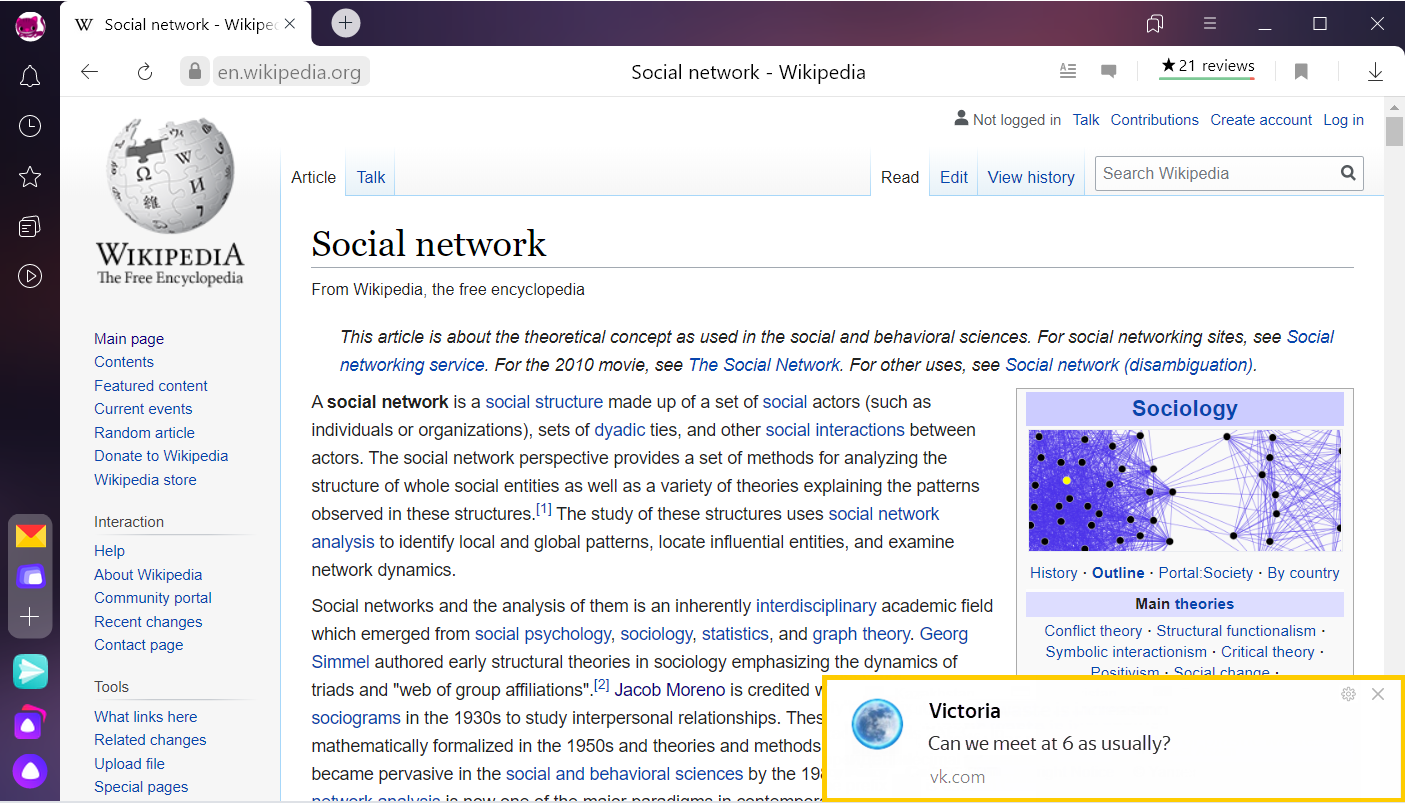The height and width of the screenshot is (803, 1405).
Task: Enable reader mode icon in address bar
Action: [x=1068, y=71]
